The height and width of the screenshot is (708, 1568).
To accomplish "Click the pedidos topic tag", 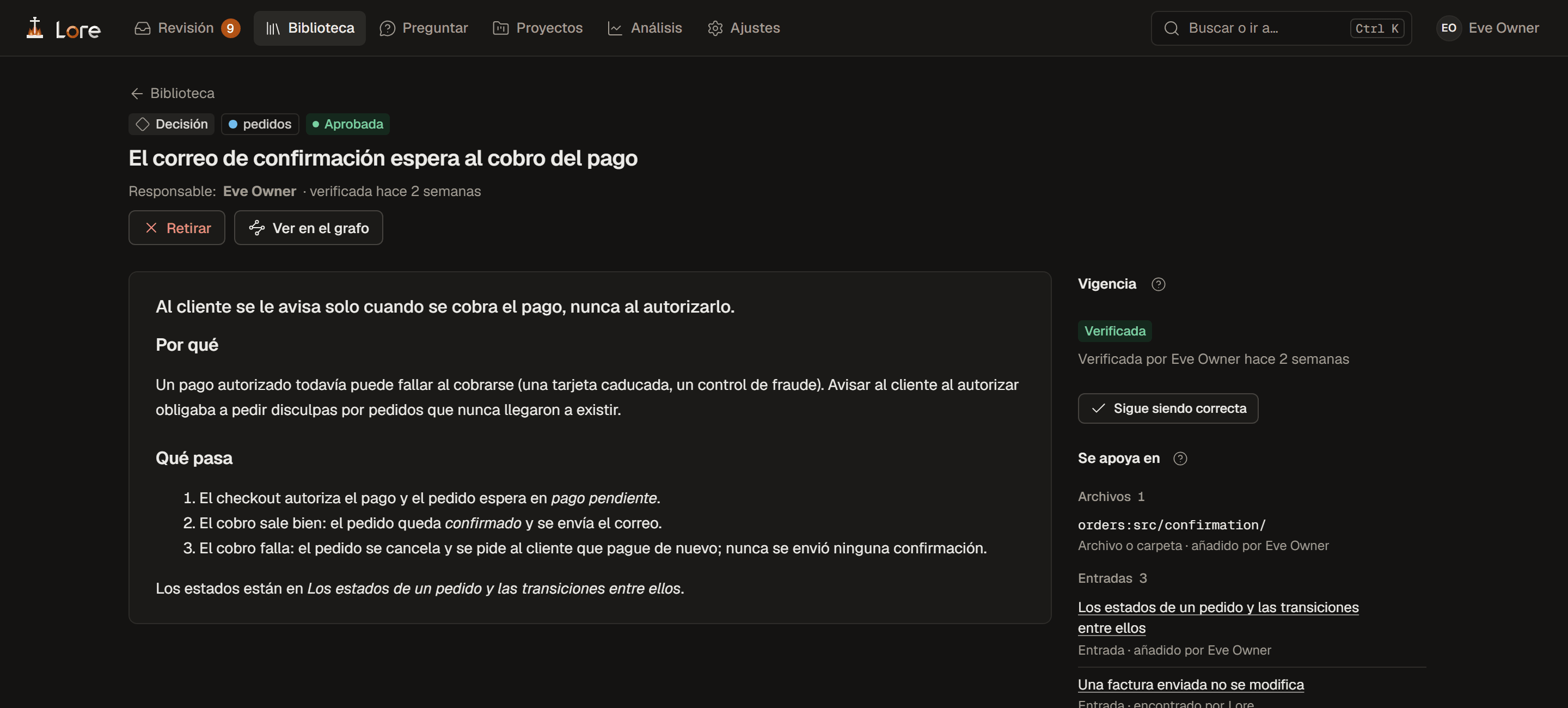I will 260,124.
